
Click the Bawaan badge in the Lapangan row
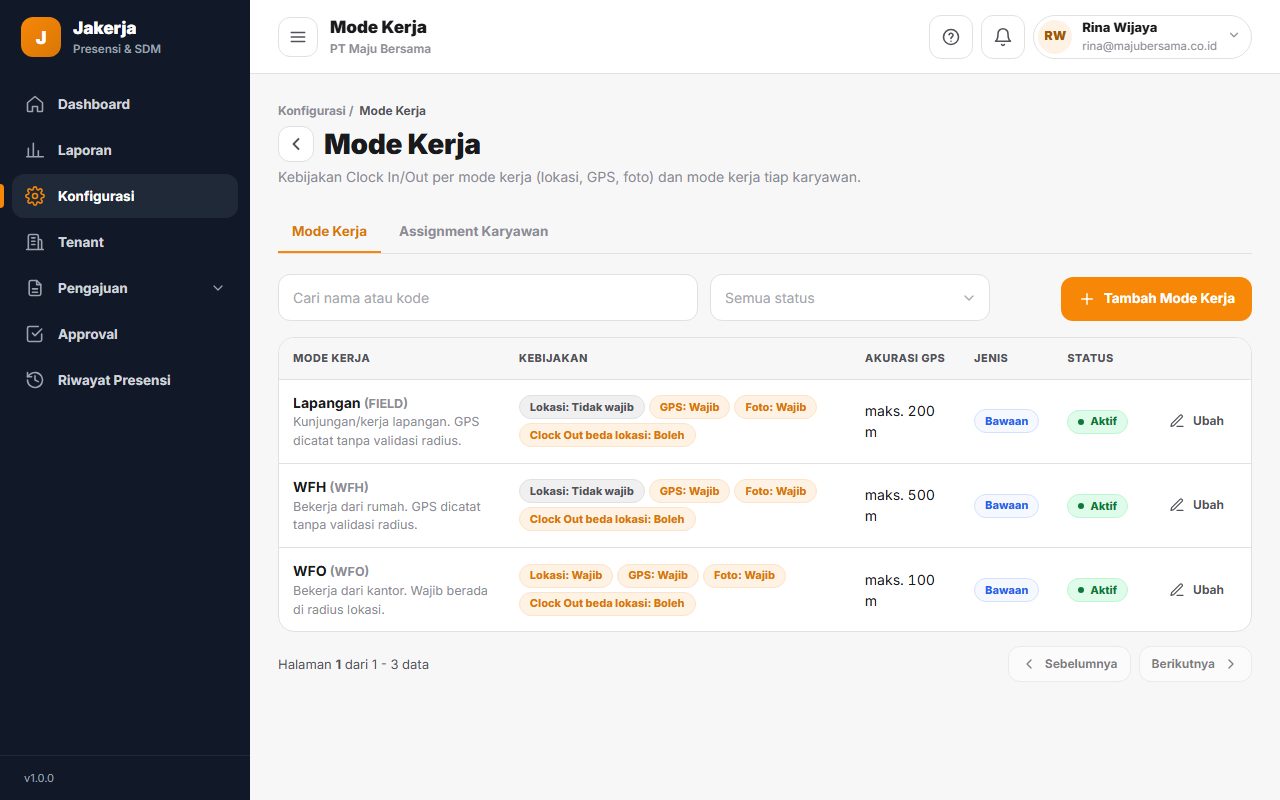coord(1006,421)
